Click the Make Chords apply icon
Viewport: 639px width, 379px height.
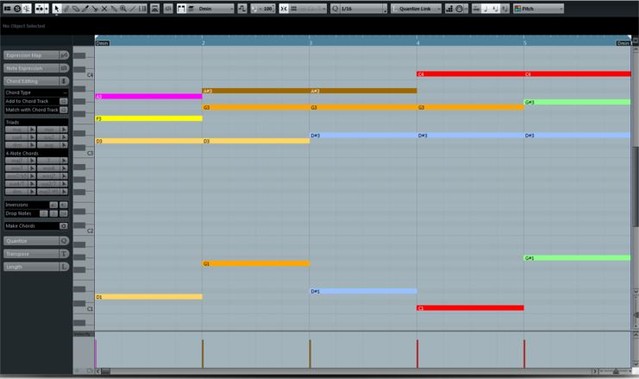pyautogui.click(x=64, y=226)
